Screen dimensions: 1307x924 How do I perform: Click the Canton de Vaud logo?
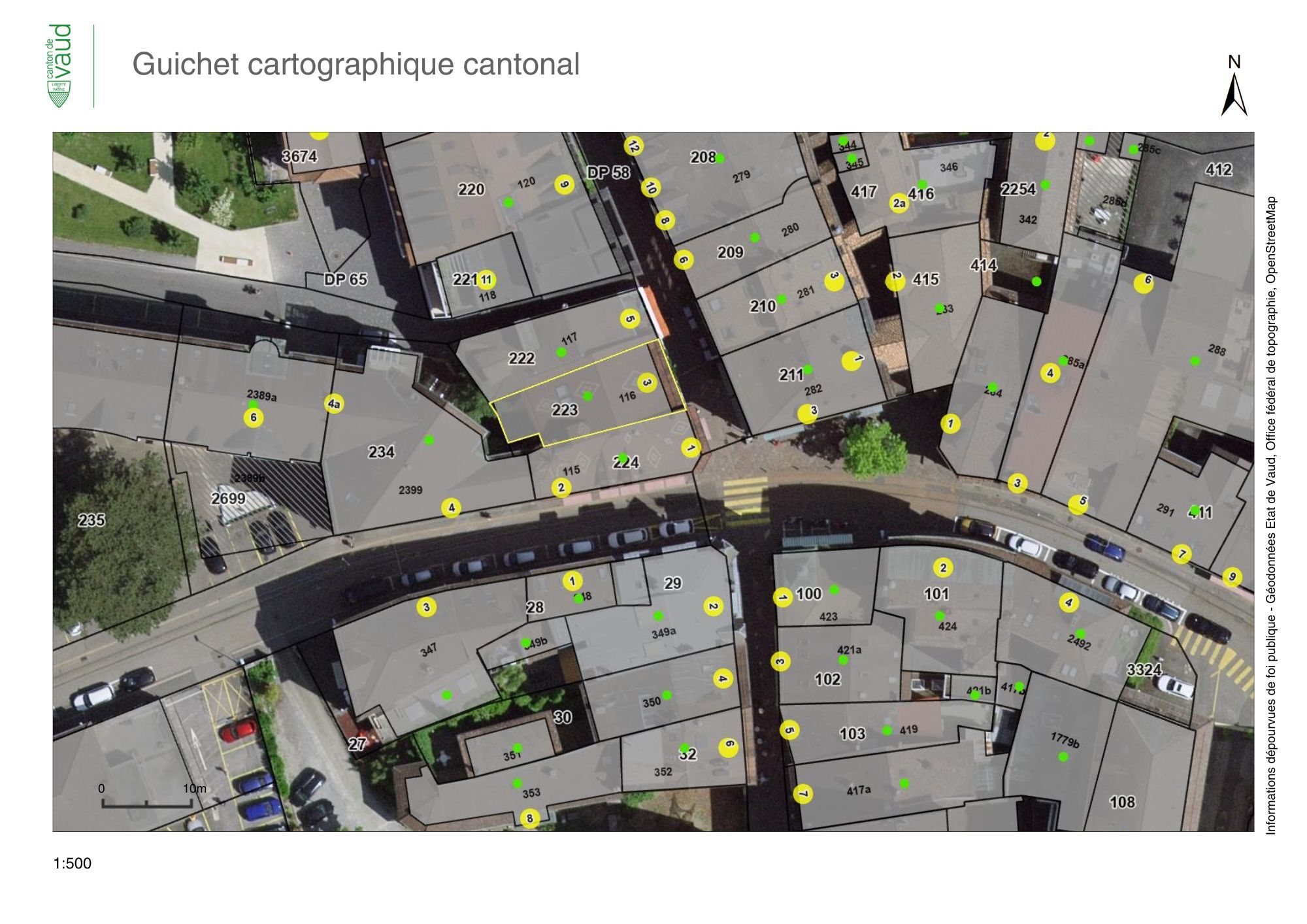[60, 65]
